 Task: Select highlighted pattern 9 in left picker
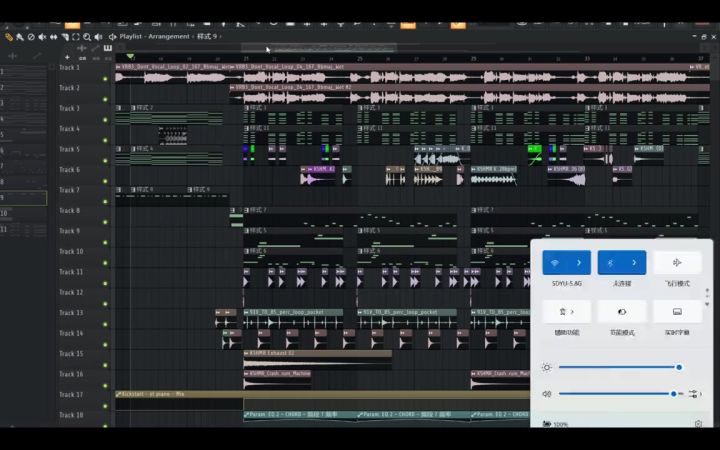click(x=23, y=198)
